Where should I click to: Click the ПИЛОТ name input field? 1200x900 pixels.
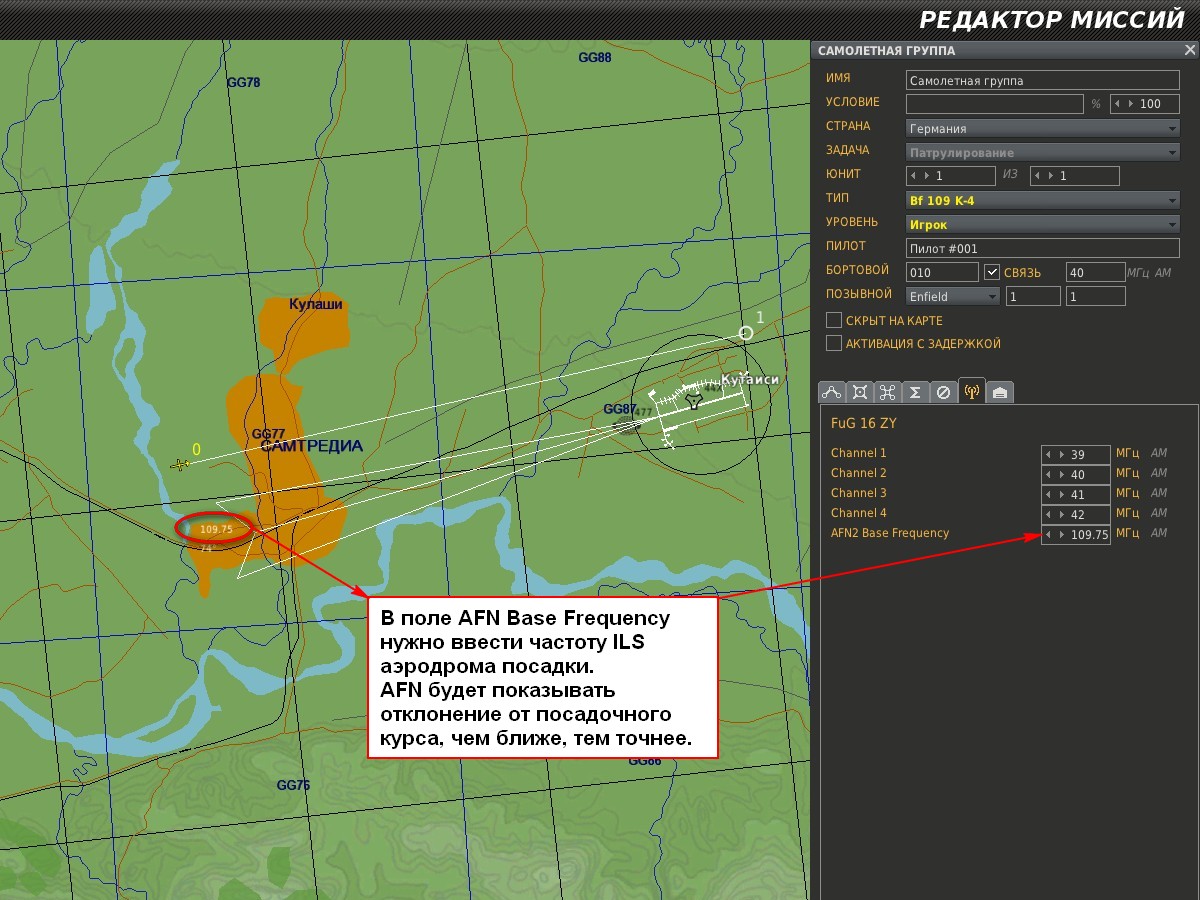pyautogui.click(x=1043, y=248)
